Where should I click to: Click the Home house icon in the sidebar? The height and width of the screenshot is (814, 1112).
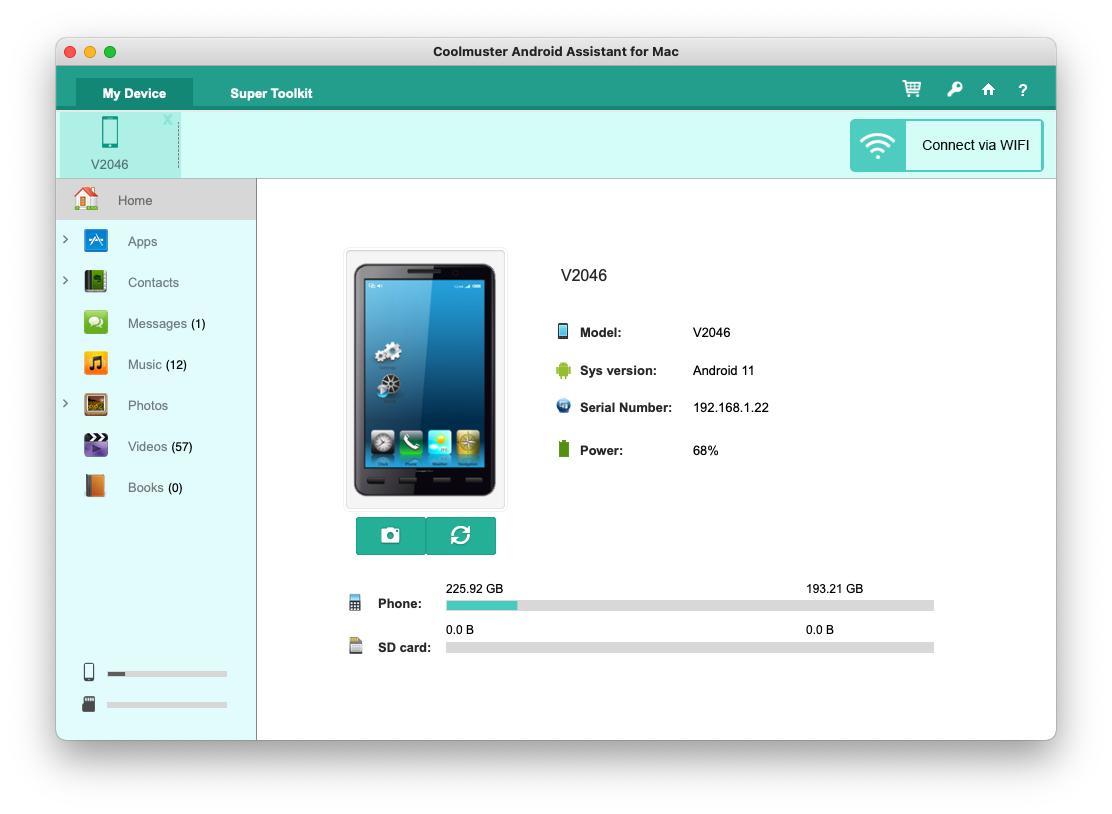87,199
